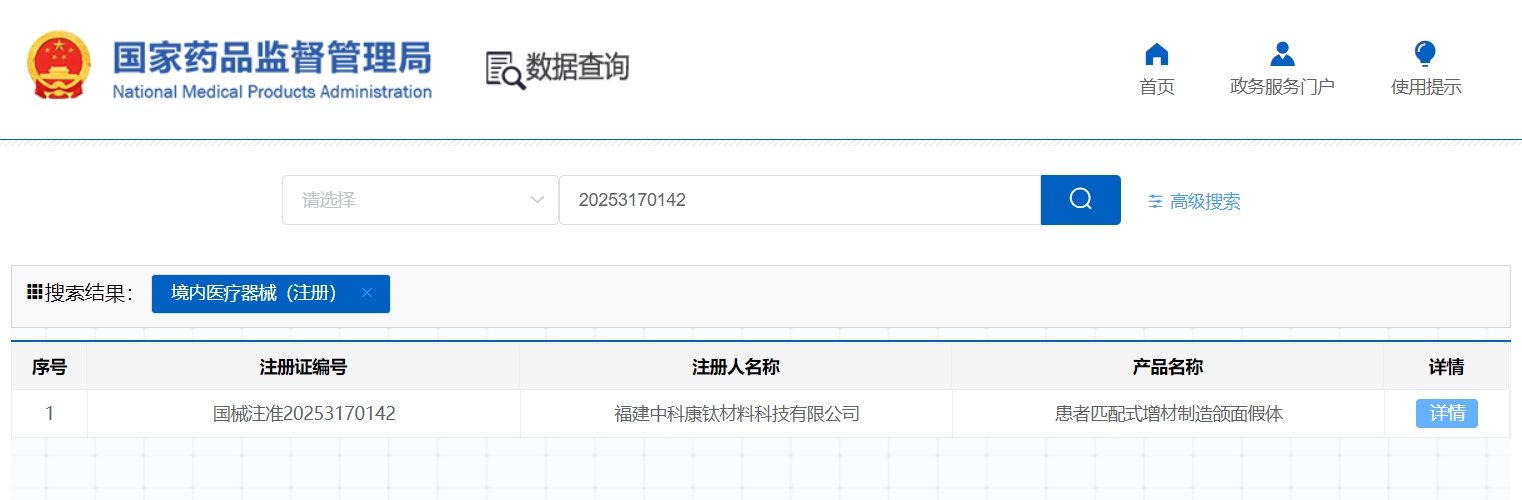The height and width of the screenshot is (500, 1522).
Task: Select the 境内医疗器械（注册）result tab
Action: pyautogui.click(x=254, y=293)
